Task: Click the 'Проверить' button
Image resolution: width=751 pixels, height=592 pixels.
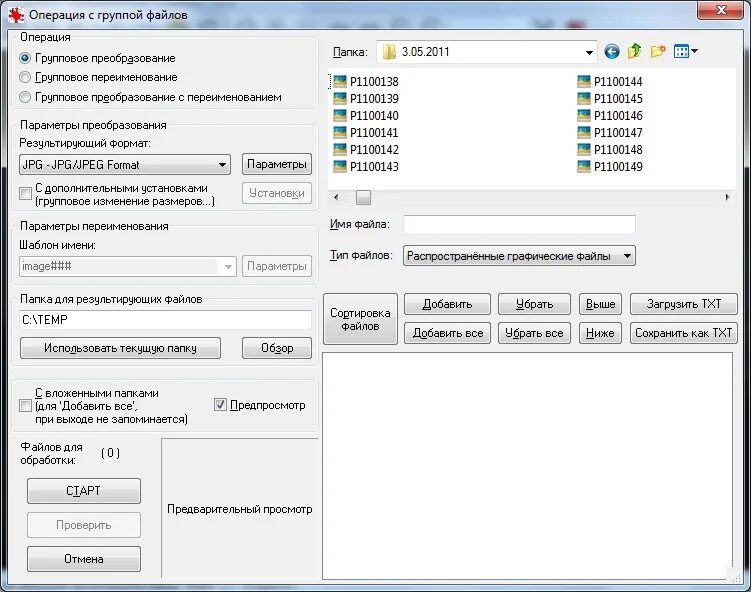Action: (x=84, y=525)
